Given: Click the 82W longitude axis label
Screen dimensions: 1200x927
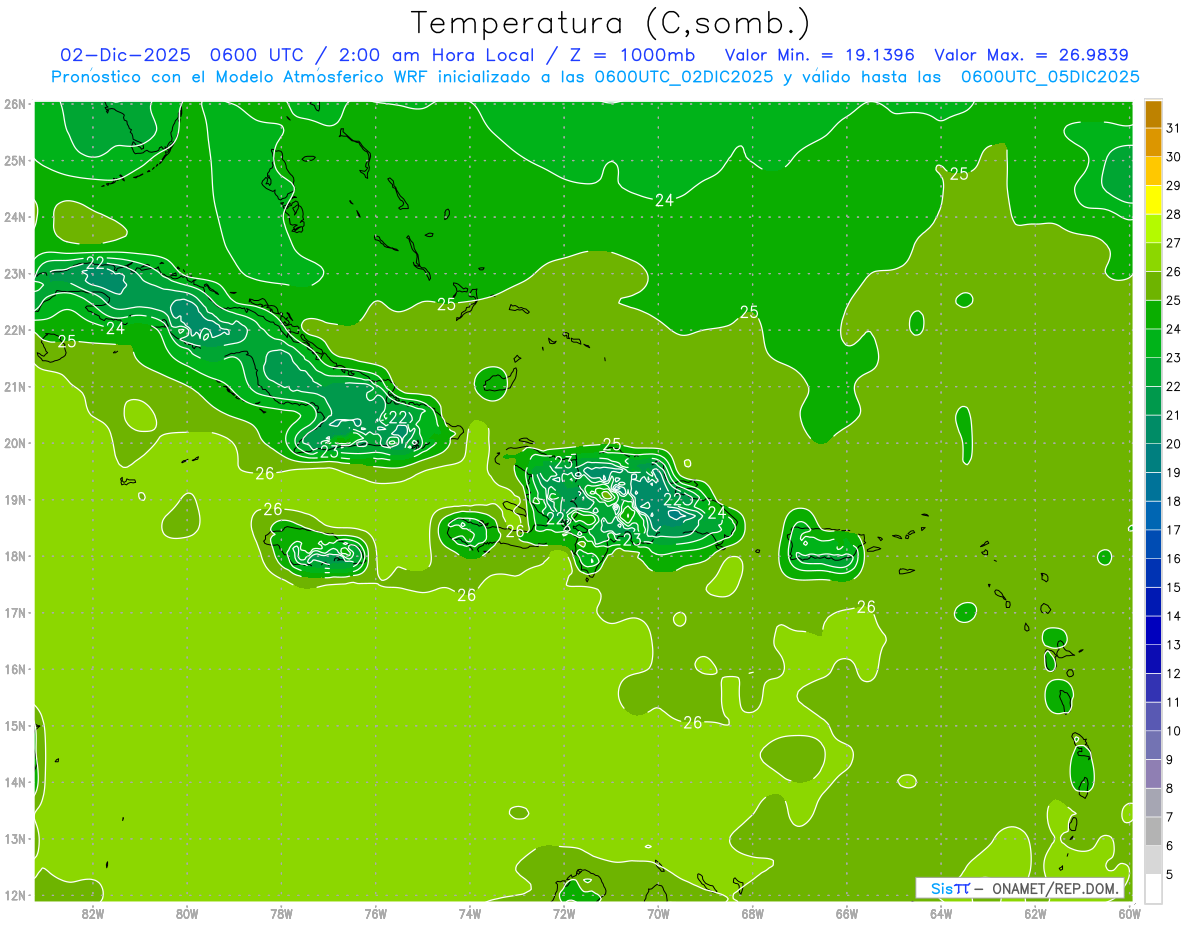Looking at the screenshot, I should (x=93, y=913).
